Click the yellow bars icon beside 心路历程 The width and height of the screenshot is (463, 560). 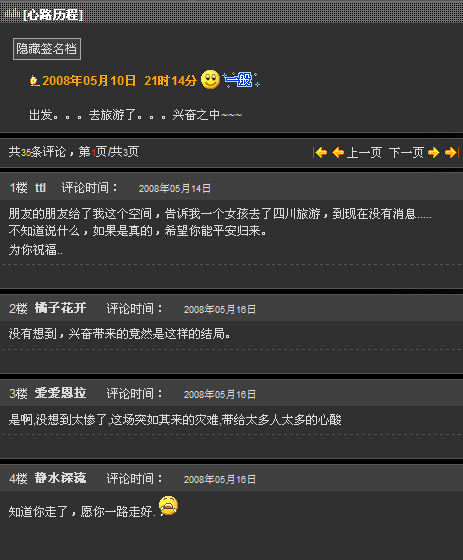point(13,13)
